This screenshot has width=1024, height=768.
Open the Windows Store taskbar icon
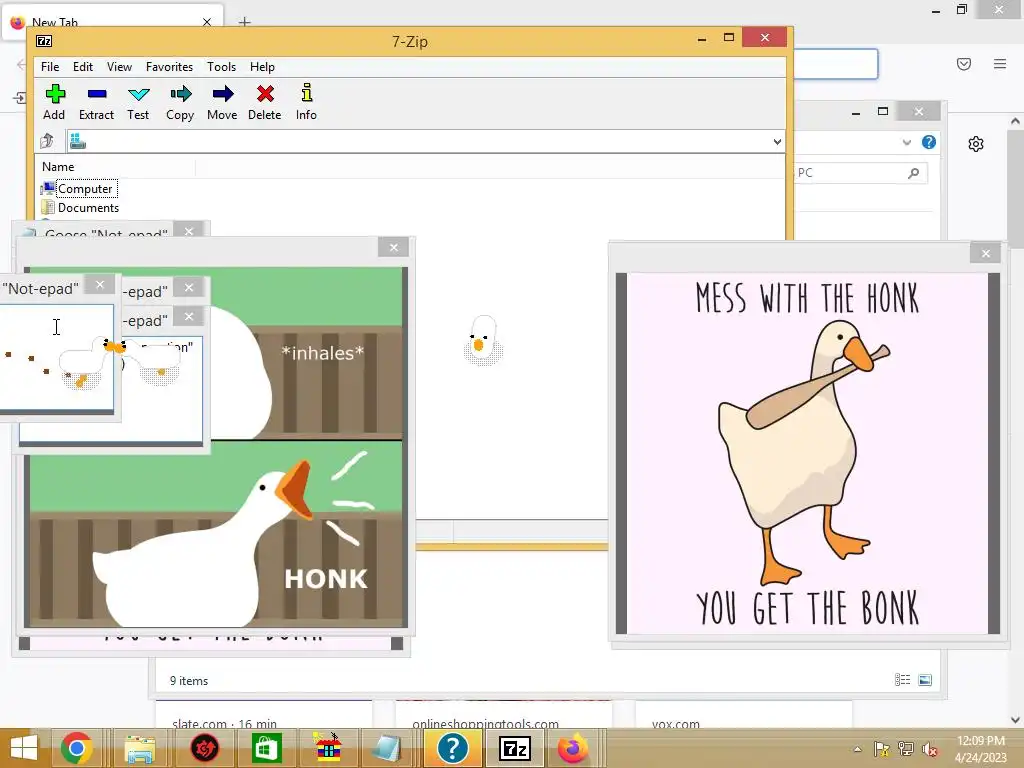click(266, 748)
